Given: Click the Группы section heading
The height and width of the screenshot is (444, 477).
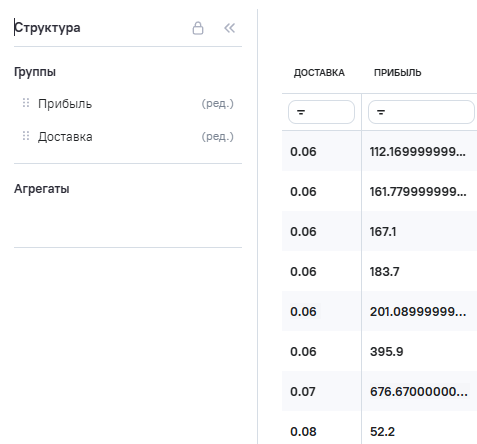Looking at the screenshot, I should click(35, 72).
